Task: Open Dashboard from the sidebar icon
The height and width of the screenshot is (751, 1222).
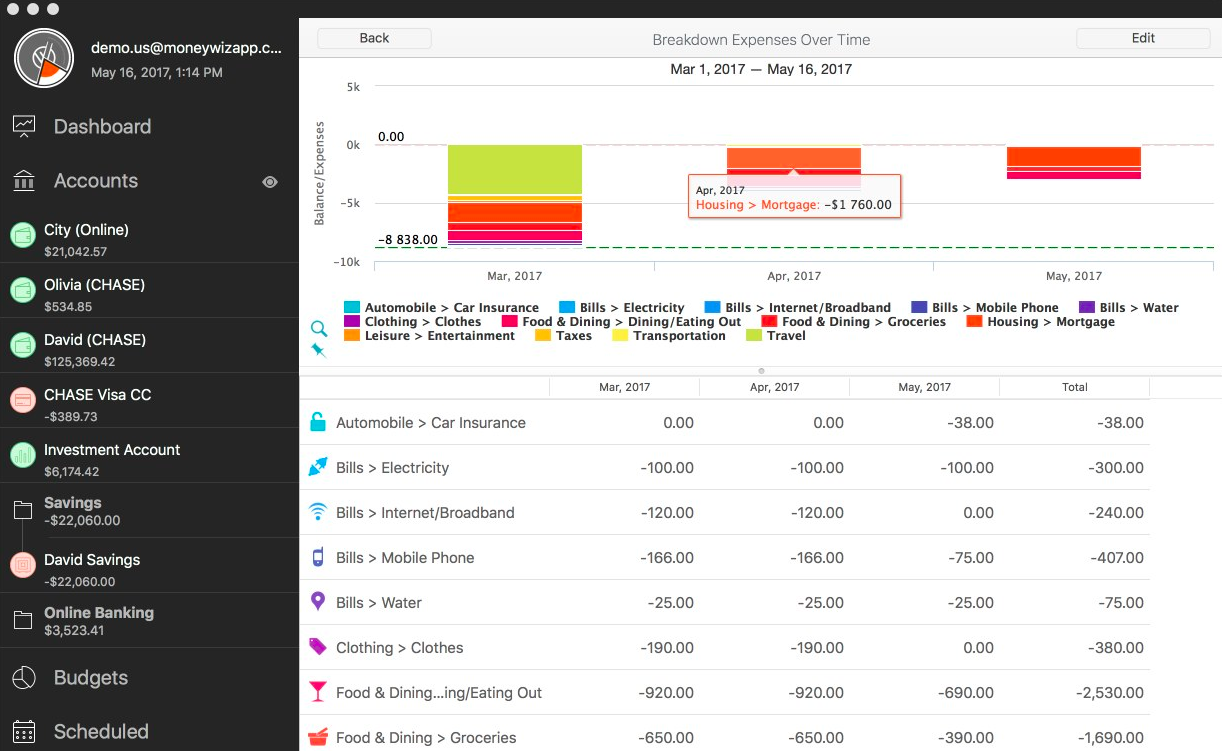Action: (x=24, y=126)
